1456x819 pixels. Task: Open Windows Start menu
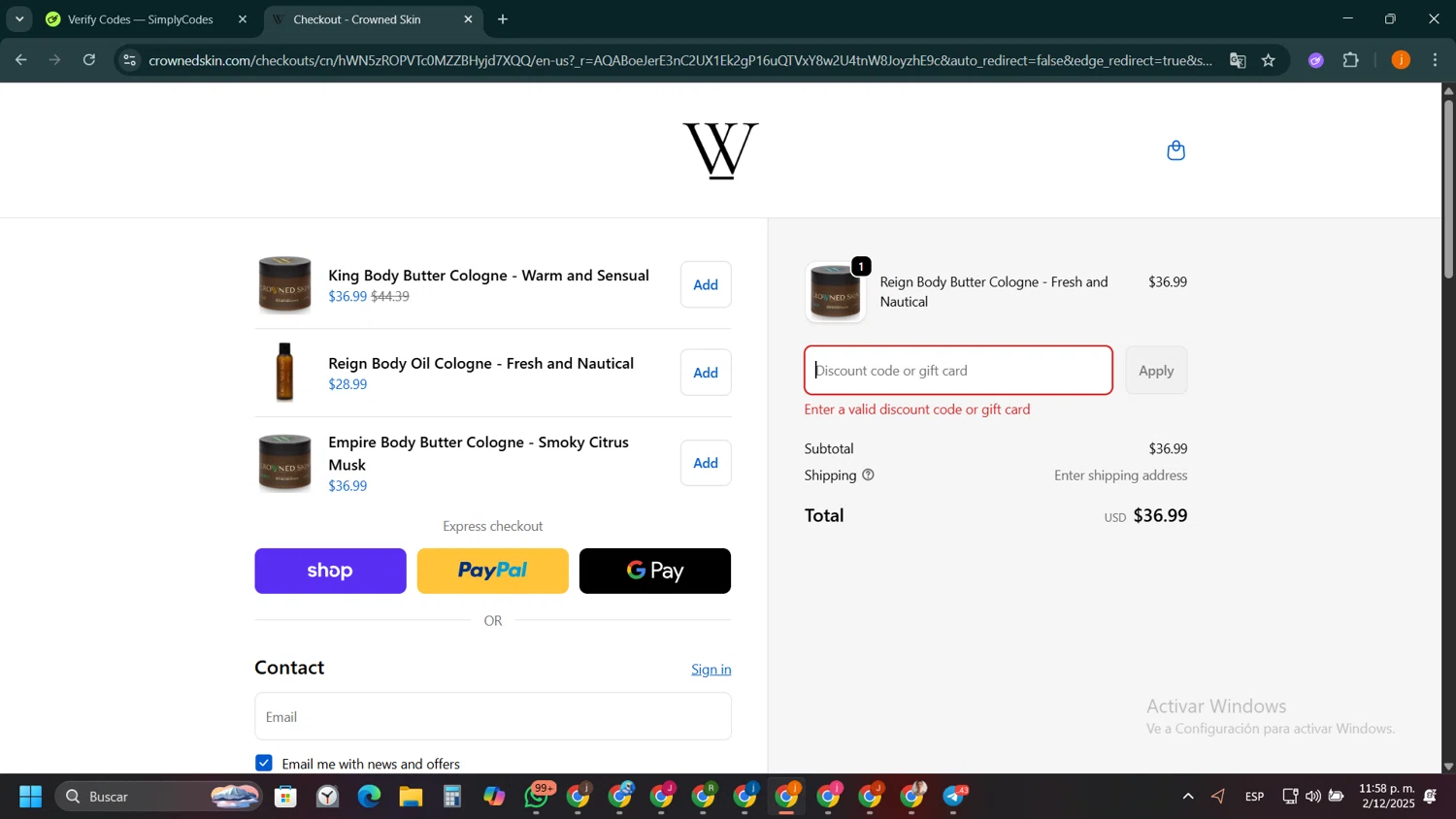[30, 797]
